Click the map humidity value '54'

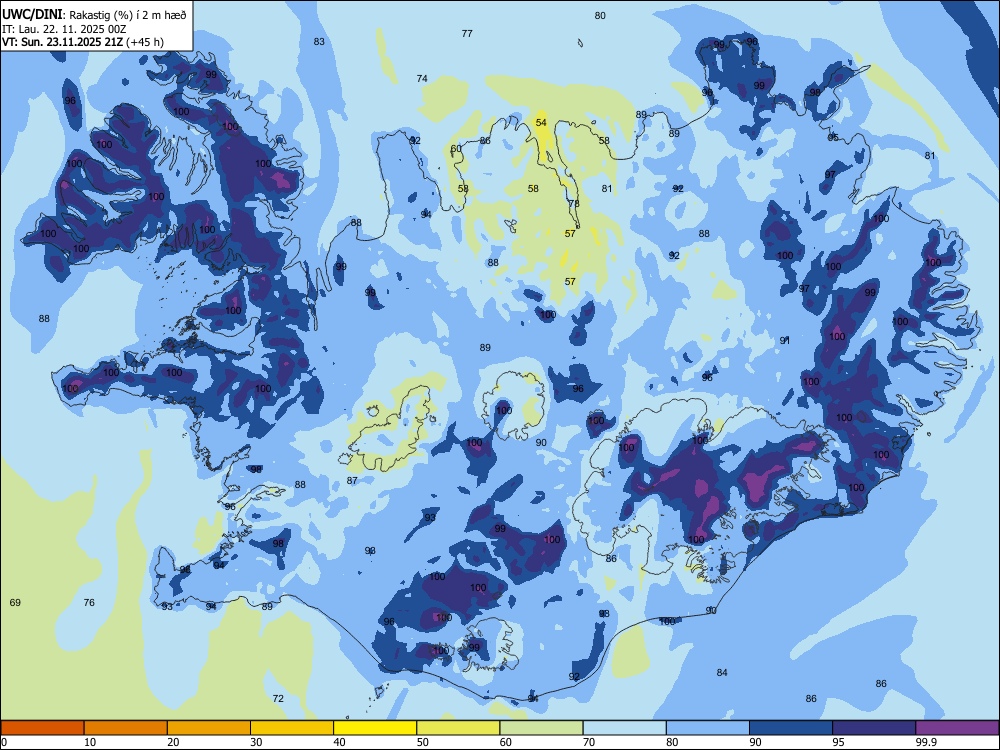(x=541, y=122)
